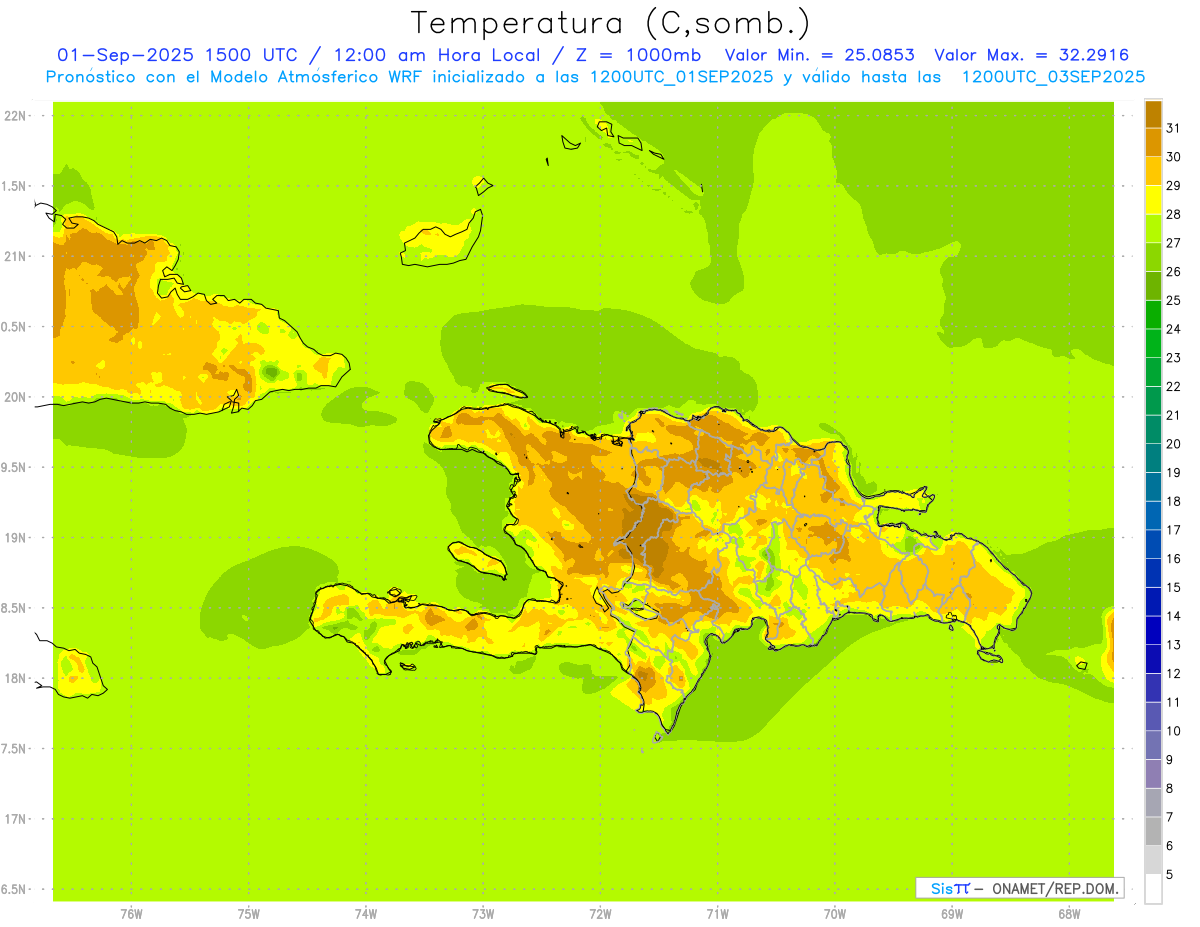Click the "70W" longitude label
Image resolution: width=1200 pixels, height=927 pixels.
834,914
